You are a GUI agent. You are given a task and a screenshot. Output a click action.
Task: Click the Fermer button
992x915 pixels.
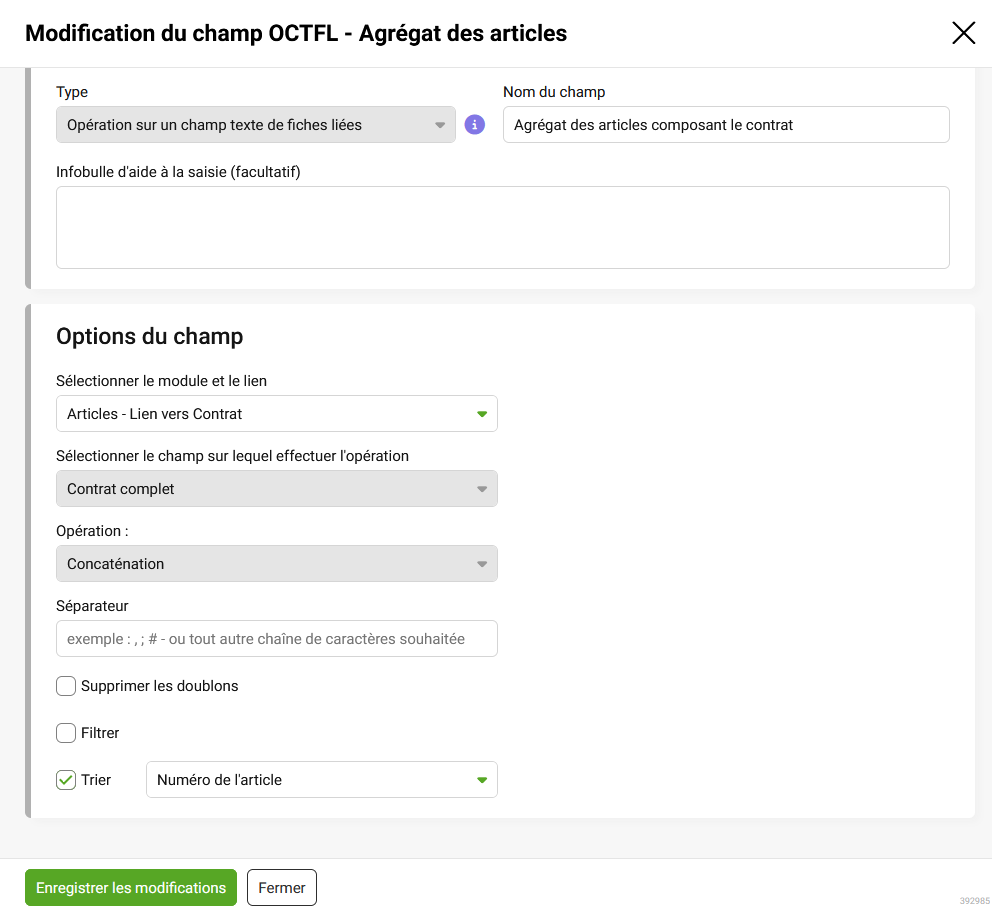coord(282,888)
